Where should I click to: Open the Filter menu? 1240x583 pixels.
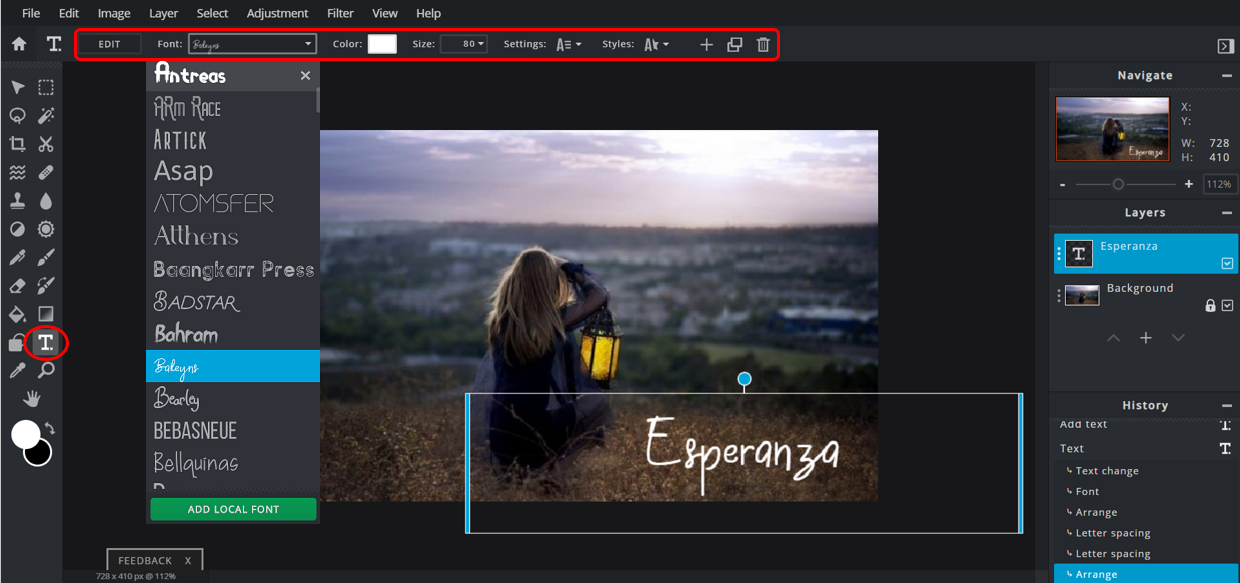click(x=340, y=13)
